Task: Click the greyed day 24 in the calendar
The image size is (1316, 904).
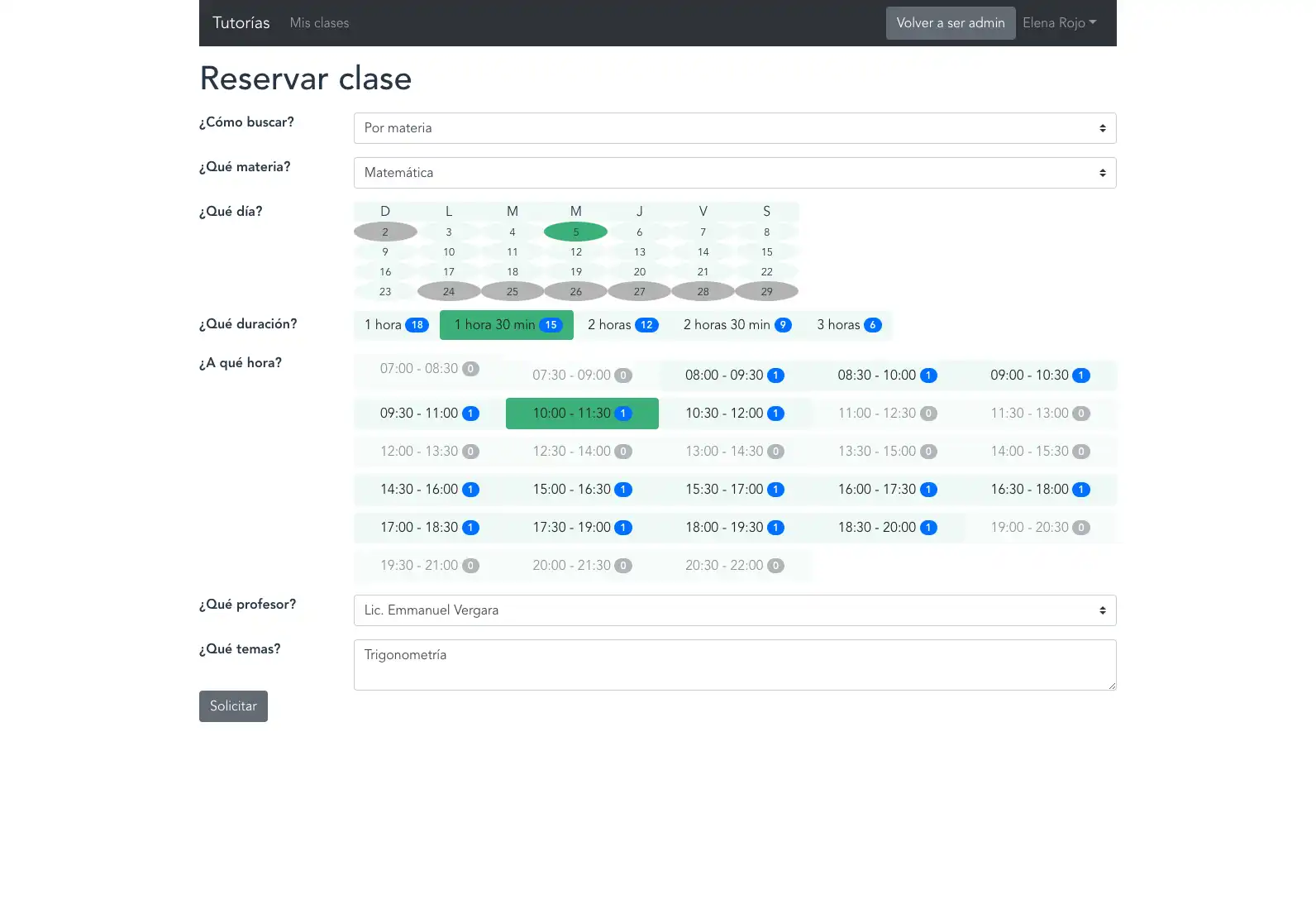Action: (x=449, y=291)
